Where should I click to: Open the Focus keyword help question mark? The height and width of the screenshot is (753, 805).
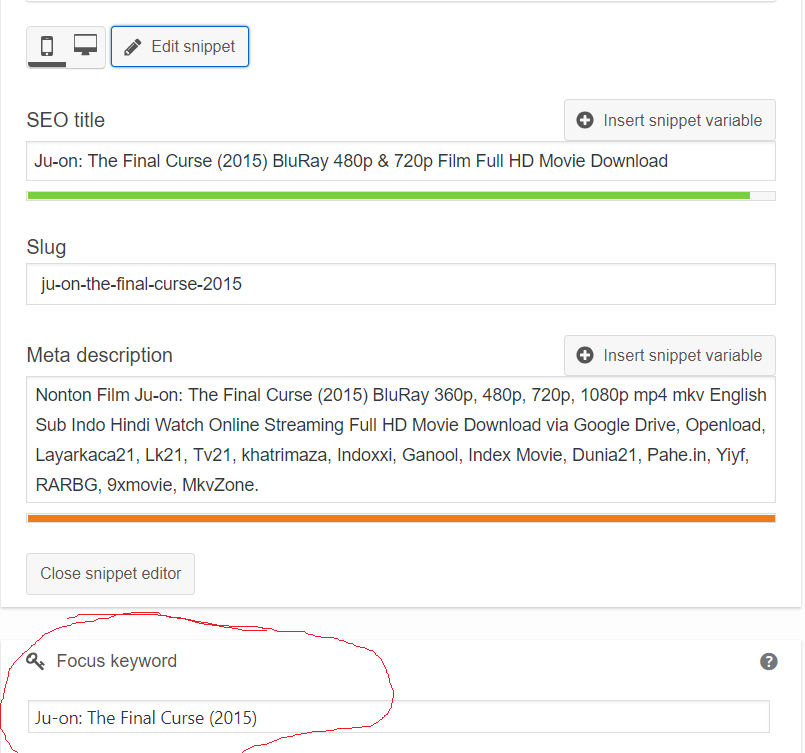pyautogui.click(x=769, y=662)
